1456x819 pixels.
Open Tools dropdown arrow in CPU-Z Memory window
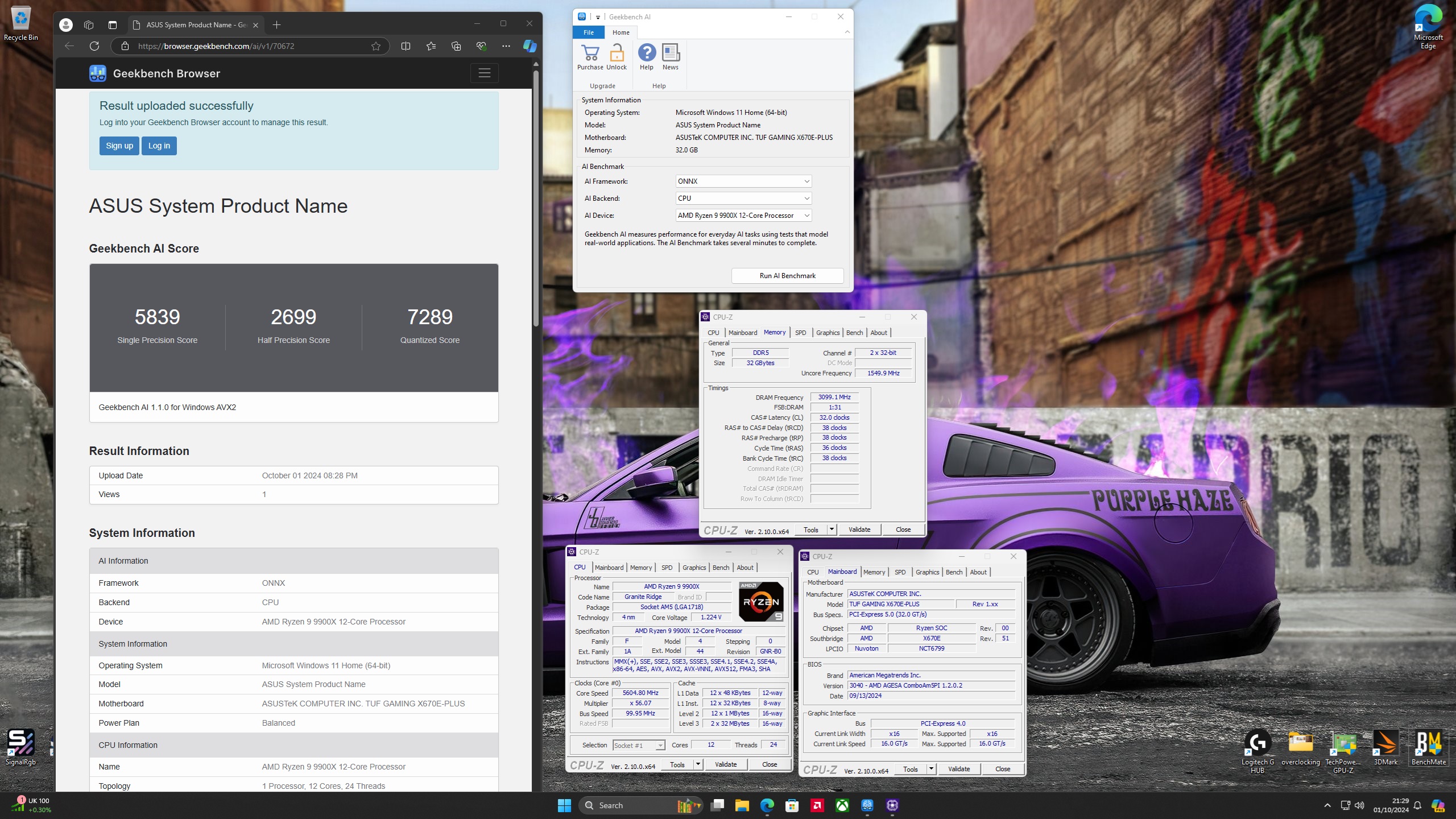click(832, 530)
